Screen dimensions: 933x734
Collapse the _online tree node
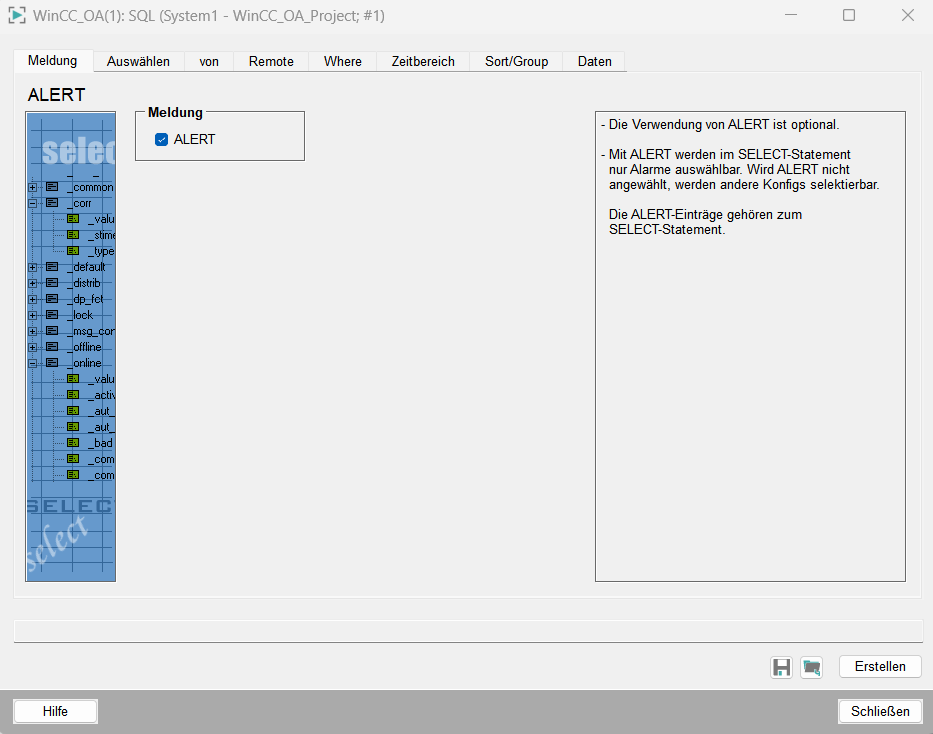pyautogui.click(x=33, y=363)
